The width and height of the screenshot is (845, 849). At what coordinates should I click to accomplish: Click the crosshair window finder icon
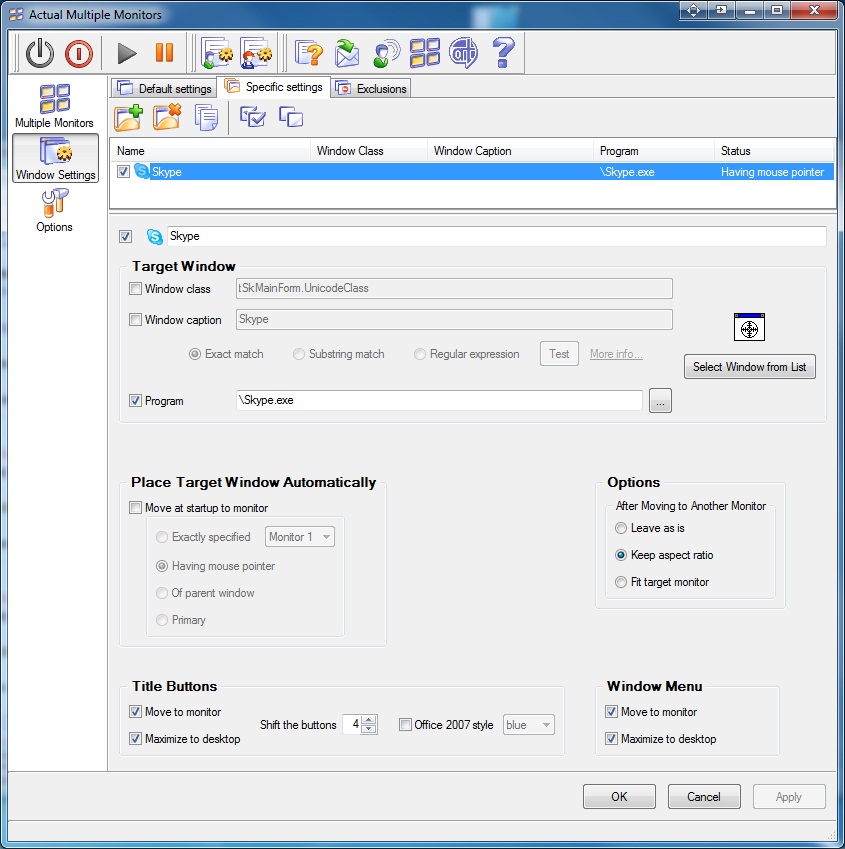pyautogui.click(x=749, y=327)
